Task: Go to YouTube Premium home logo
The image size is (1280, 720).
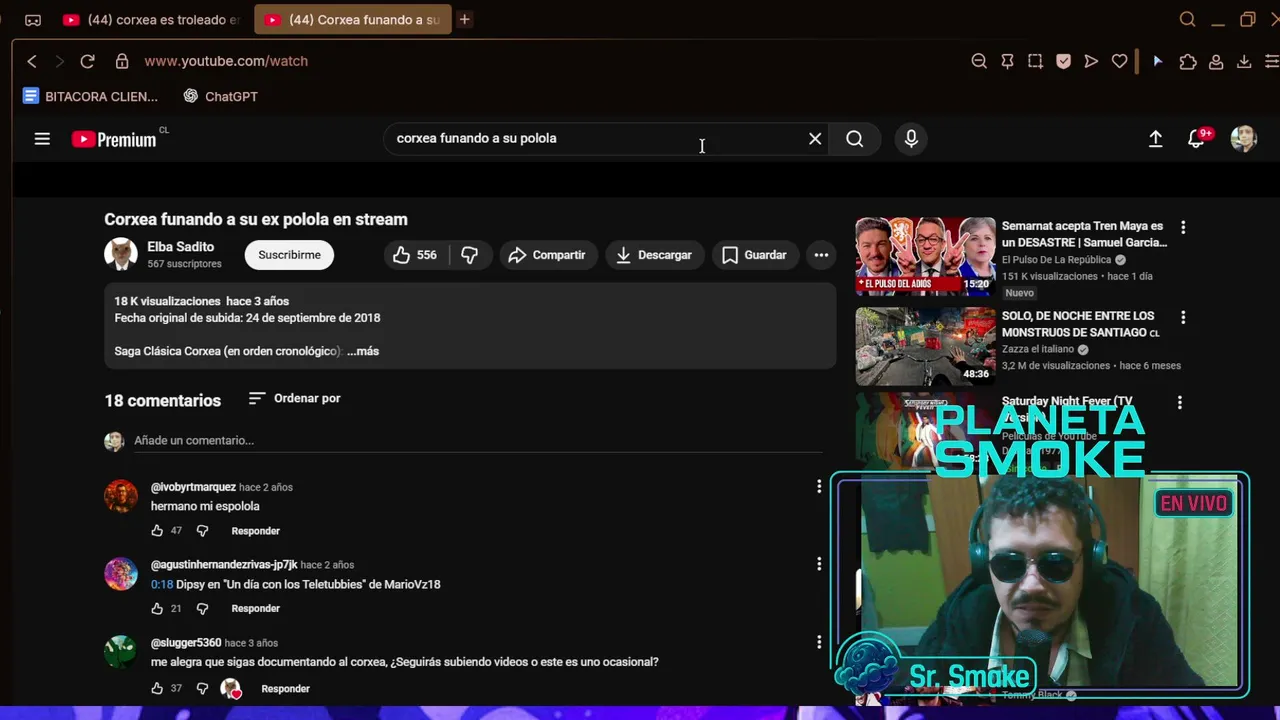Action: [x=114, y=140]
